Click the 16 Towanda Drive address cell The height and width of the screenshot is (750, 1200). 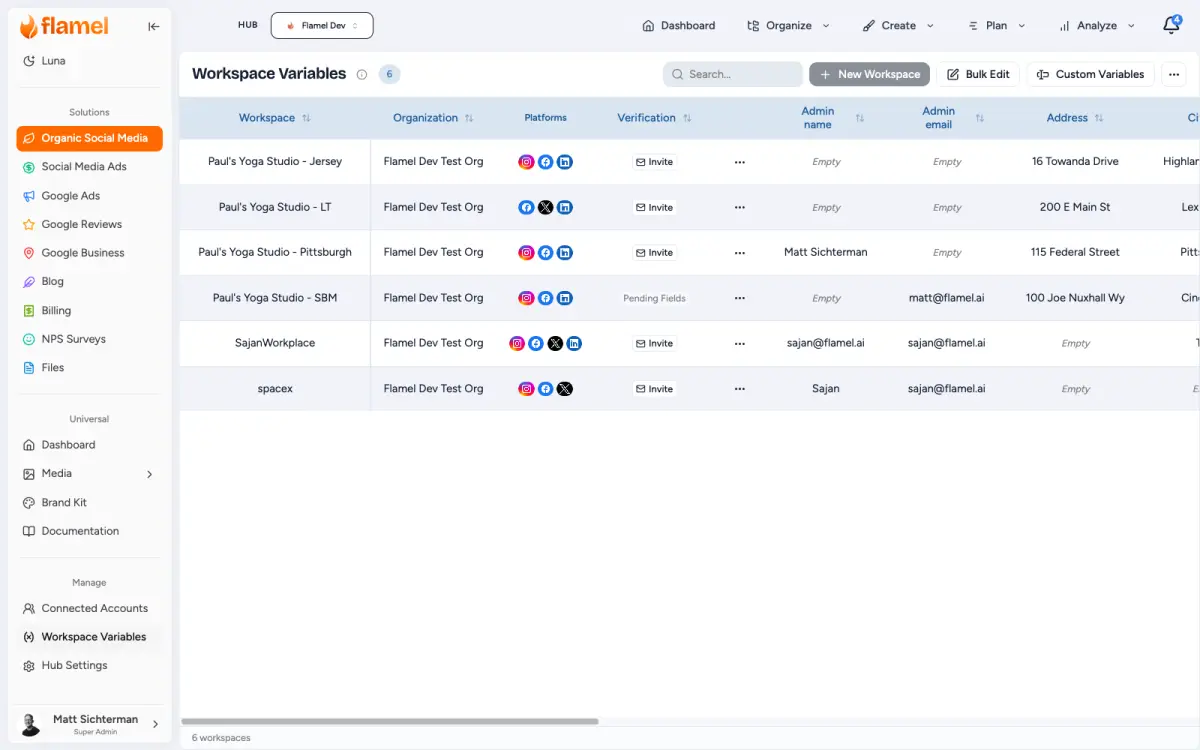click(1075, 162)
